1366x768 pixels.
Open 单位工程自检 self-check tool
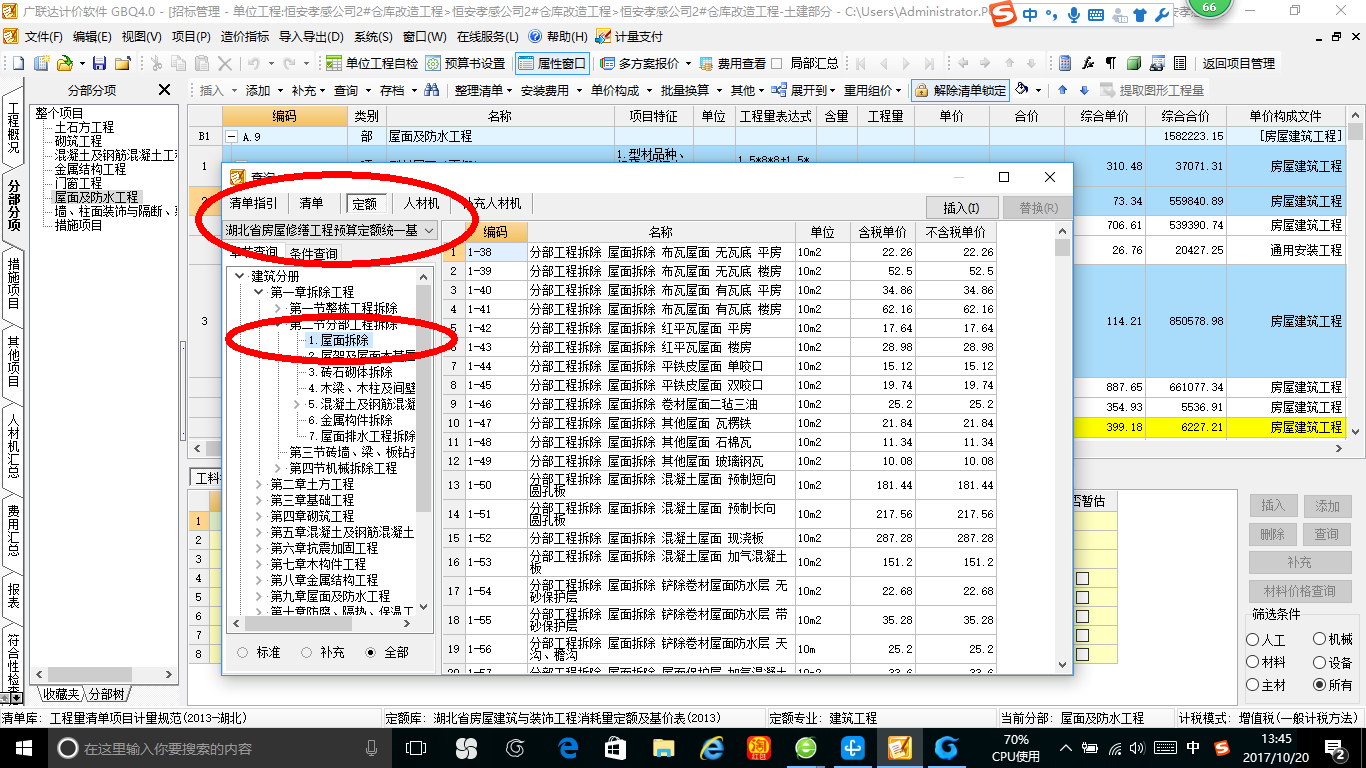click(x=372, y=63)
